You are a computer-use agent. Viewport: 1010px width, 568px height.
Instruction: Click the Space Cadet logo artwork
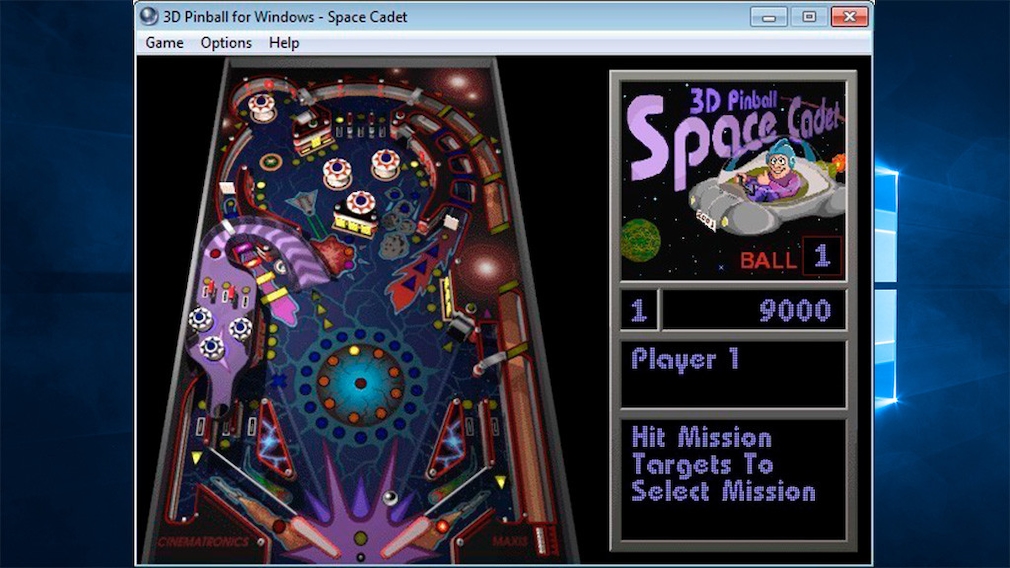tap(733, 180)
